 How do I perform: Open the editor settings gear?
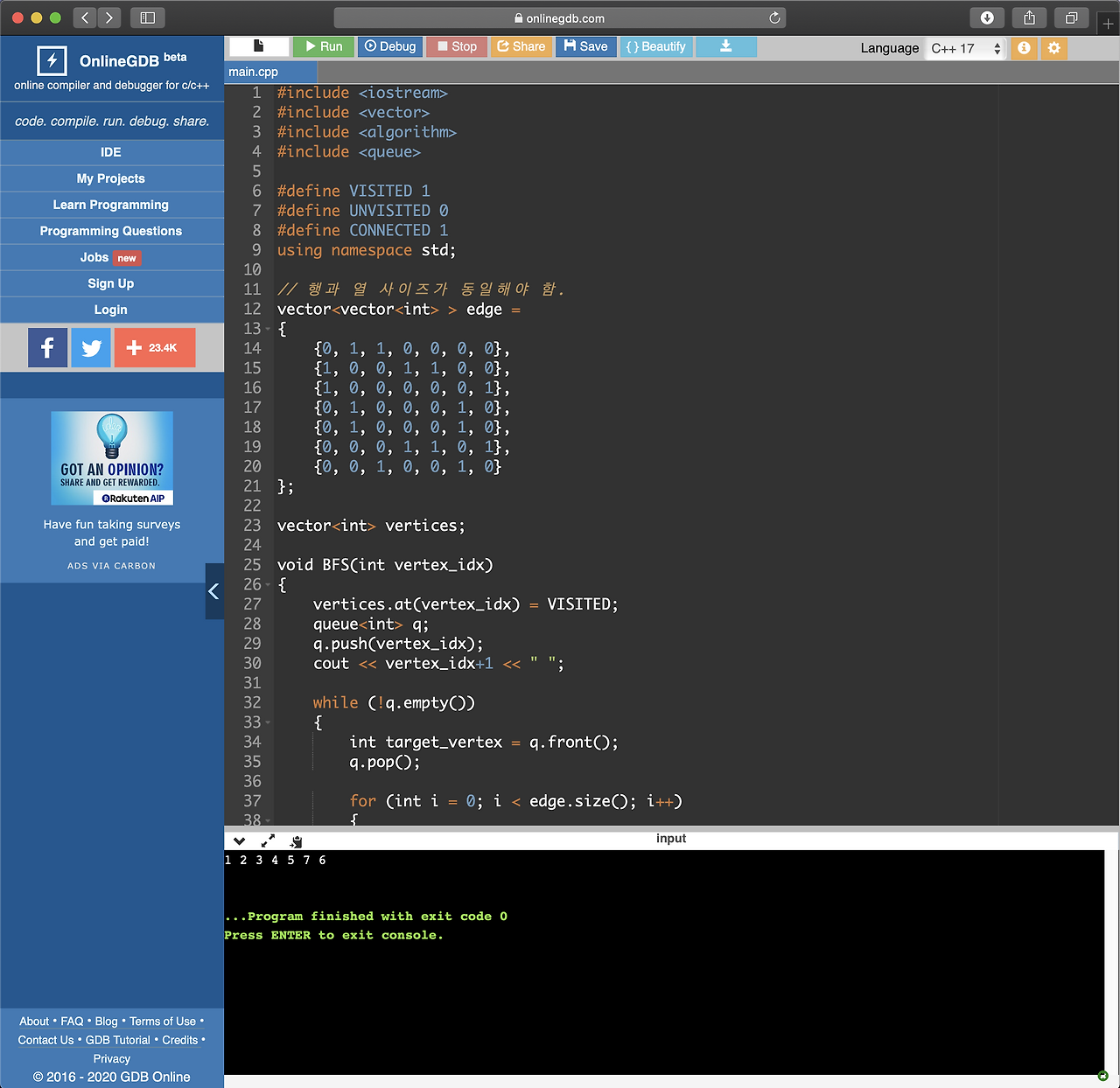1053,48
